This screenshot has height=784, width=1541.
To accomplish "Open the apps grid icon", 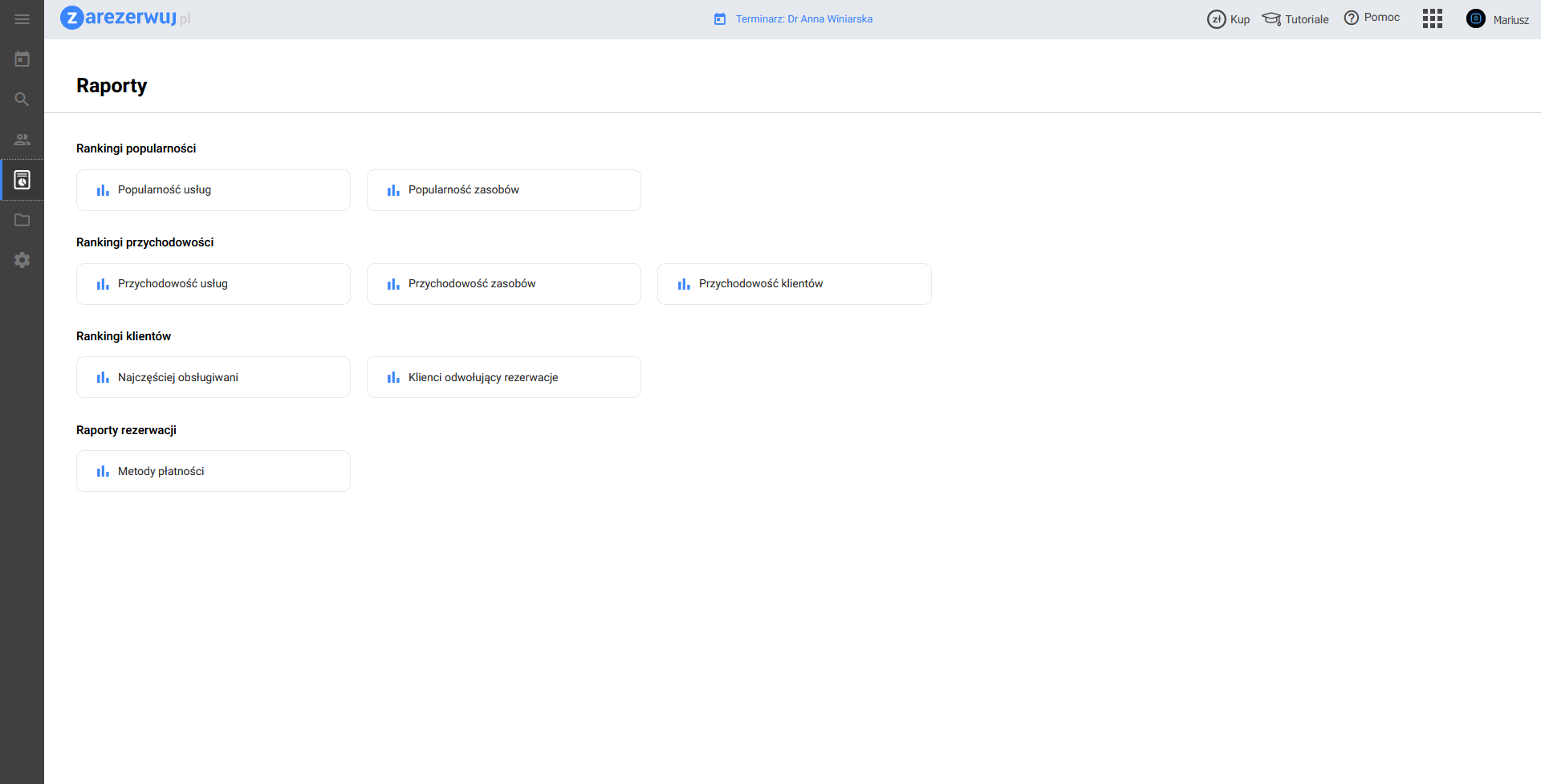I will (1432, 19).
